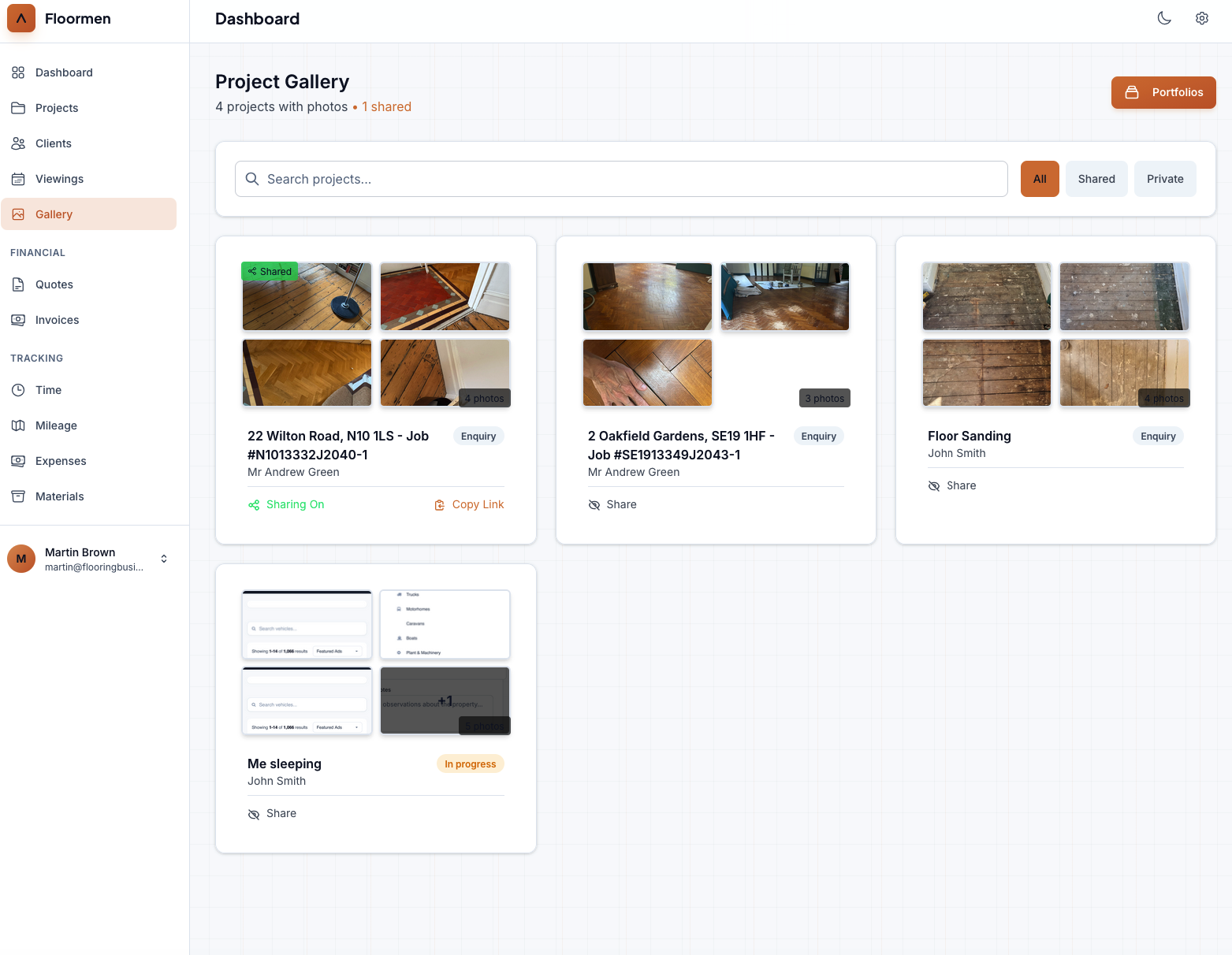The height and width of the screenshot is (955, 1232).
Task: Filter the gallery by Shared projects
Action: (x=1096, y=179)
